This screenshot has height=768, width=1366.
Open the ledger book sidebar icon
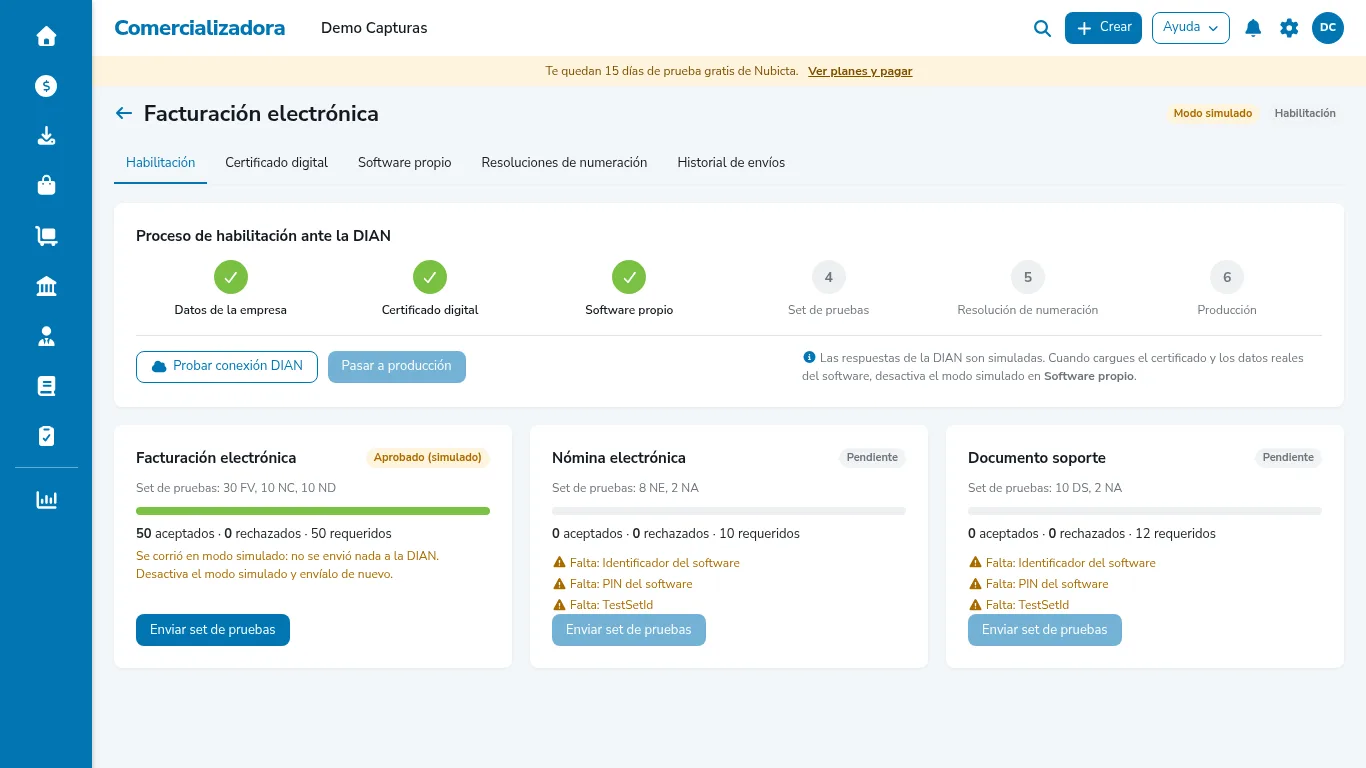pyautogui.click(x=46, y=386)
